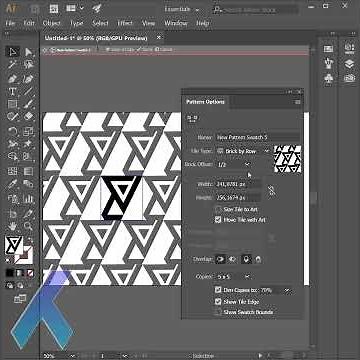The width and height of the screenshot is (360, 360).
Task: Open the Select menu
Action: pos(100,23)
